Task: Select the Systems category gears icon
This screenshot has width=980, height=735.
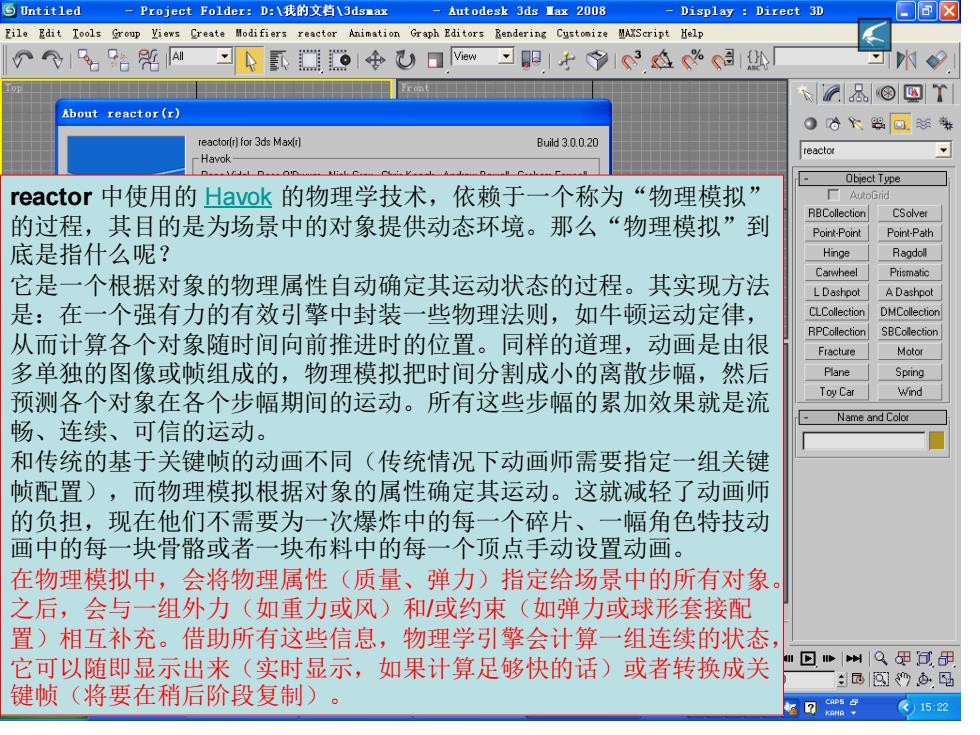Action: [x=946, y=124]
